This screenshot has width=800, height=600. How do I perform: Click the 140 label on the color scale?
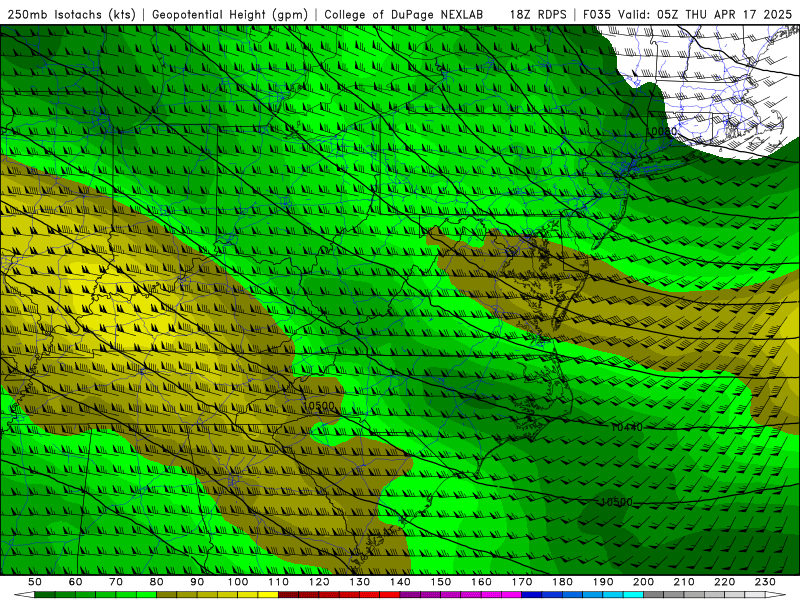coord(400,582)
